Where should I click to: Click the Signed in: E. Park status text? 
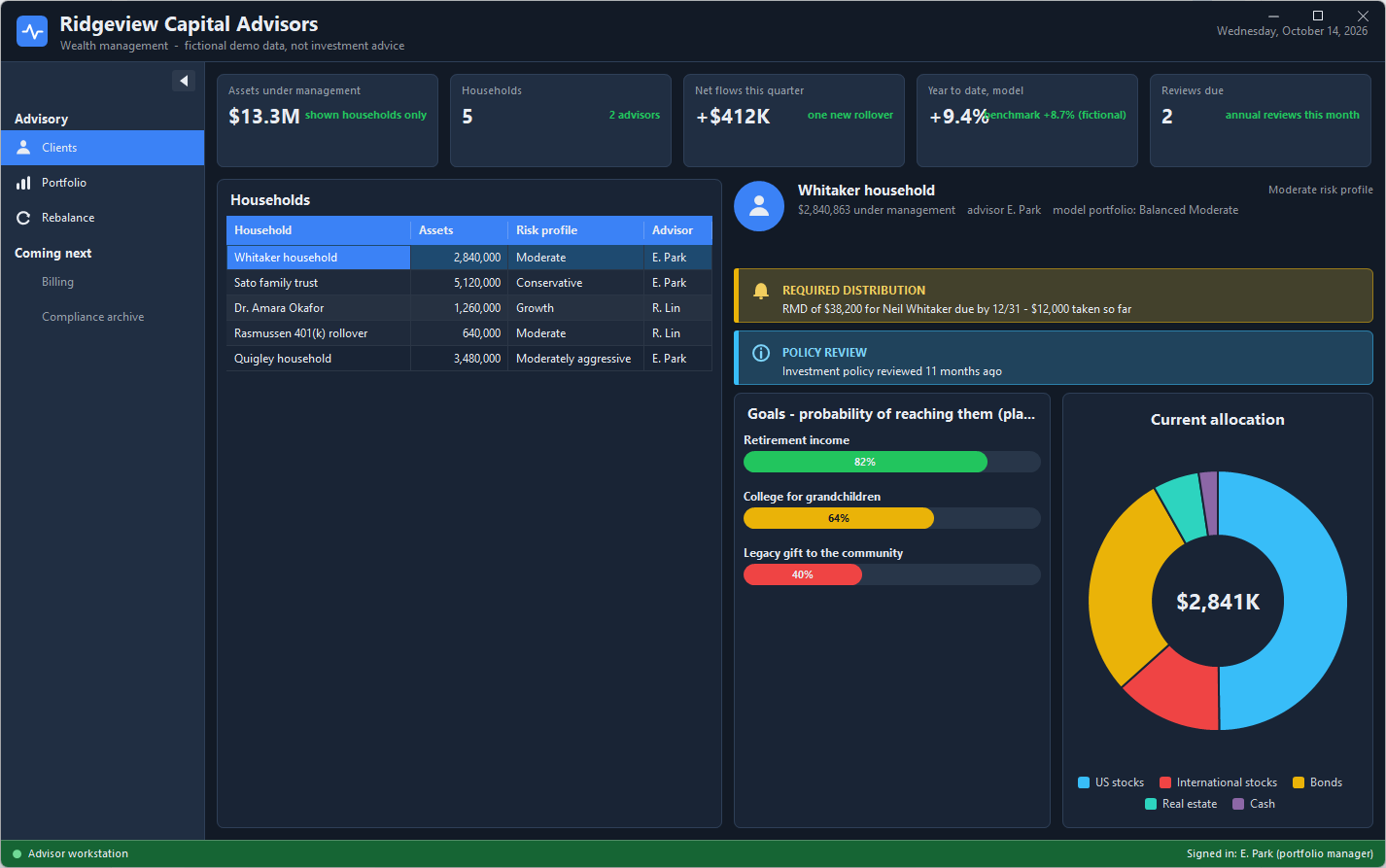(x=1280, y=854)
